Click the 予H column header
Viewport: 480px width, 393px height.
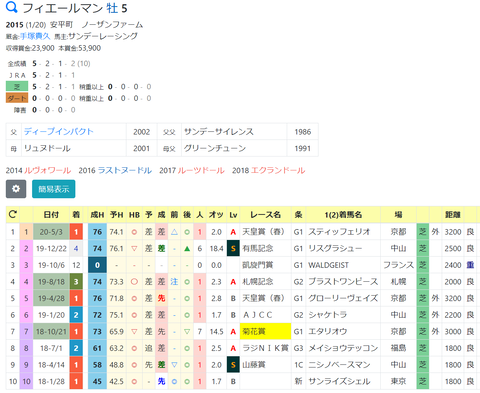click(116, 215)
